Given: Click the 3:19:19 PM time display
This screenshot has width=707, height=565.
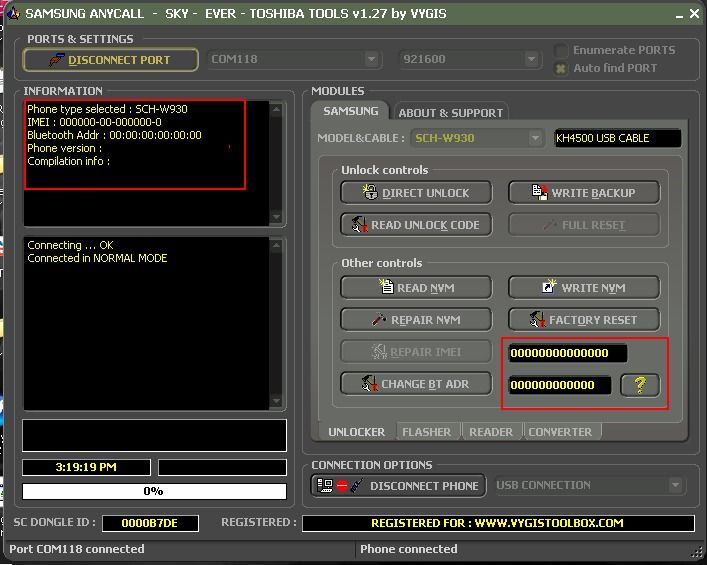Looking at the screenshot, I should click(86, 467).
